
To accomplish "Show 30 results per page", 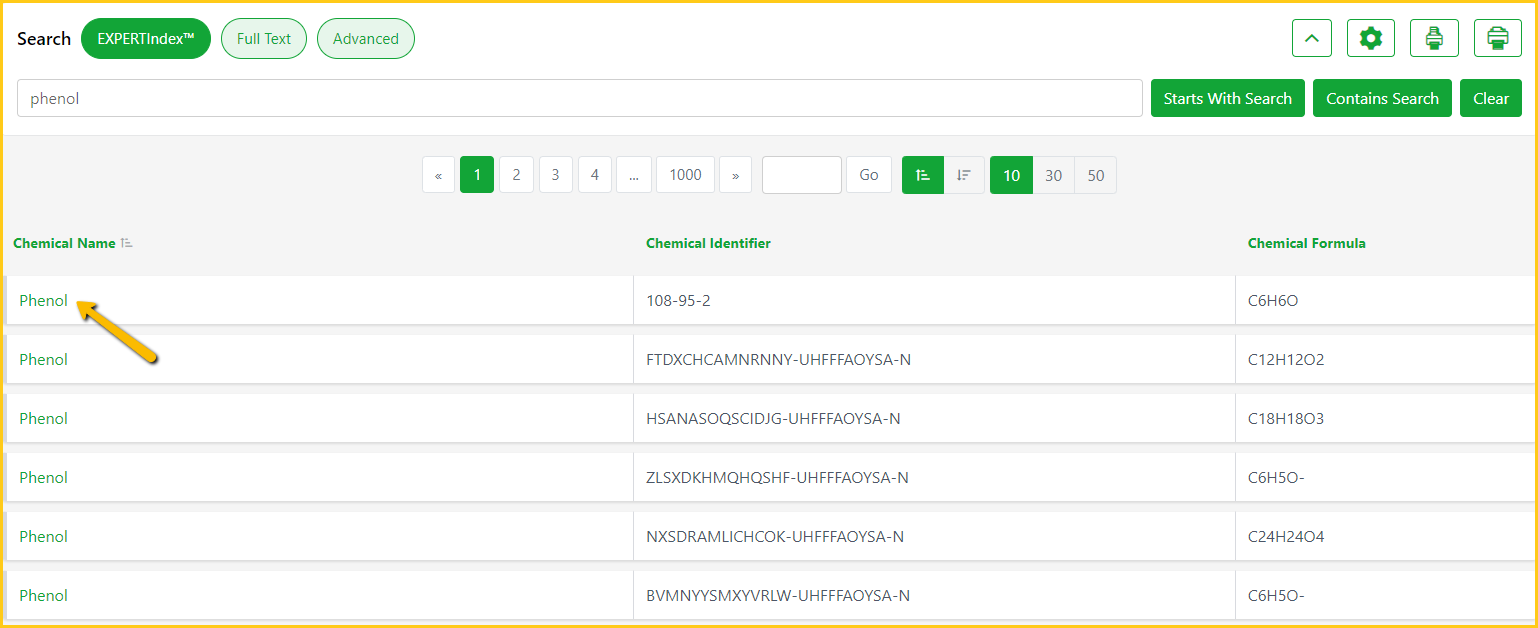I will click(x=1053, y=175).
